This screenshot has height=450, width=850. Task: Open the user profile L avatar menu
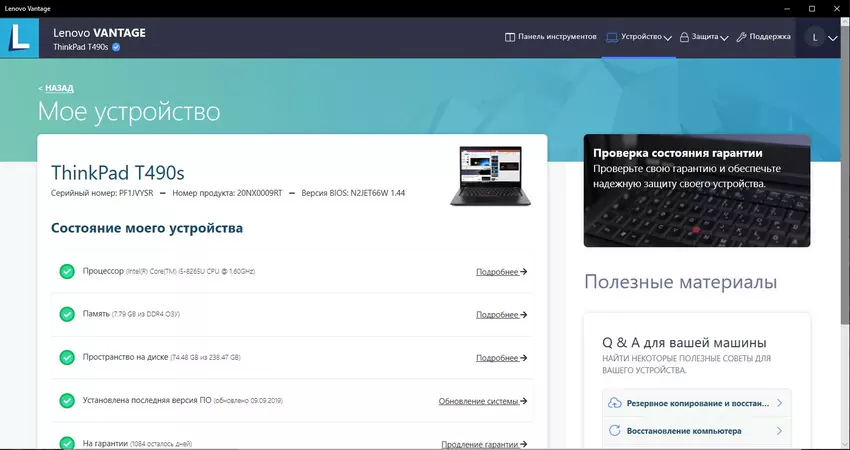point(815,37)
